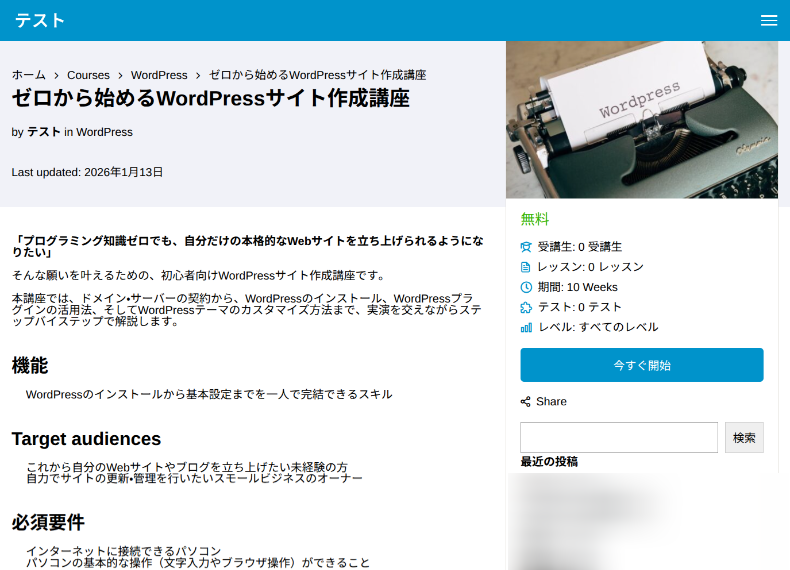Click the WordPressのインストールから基本設定 feature line
The image size is (790, 570).
pos(209,395)
